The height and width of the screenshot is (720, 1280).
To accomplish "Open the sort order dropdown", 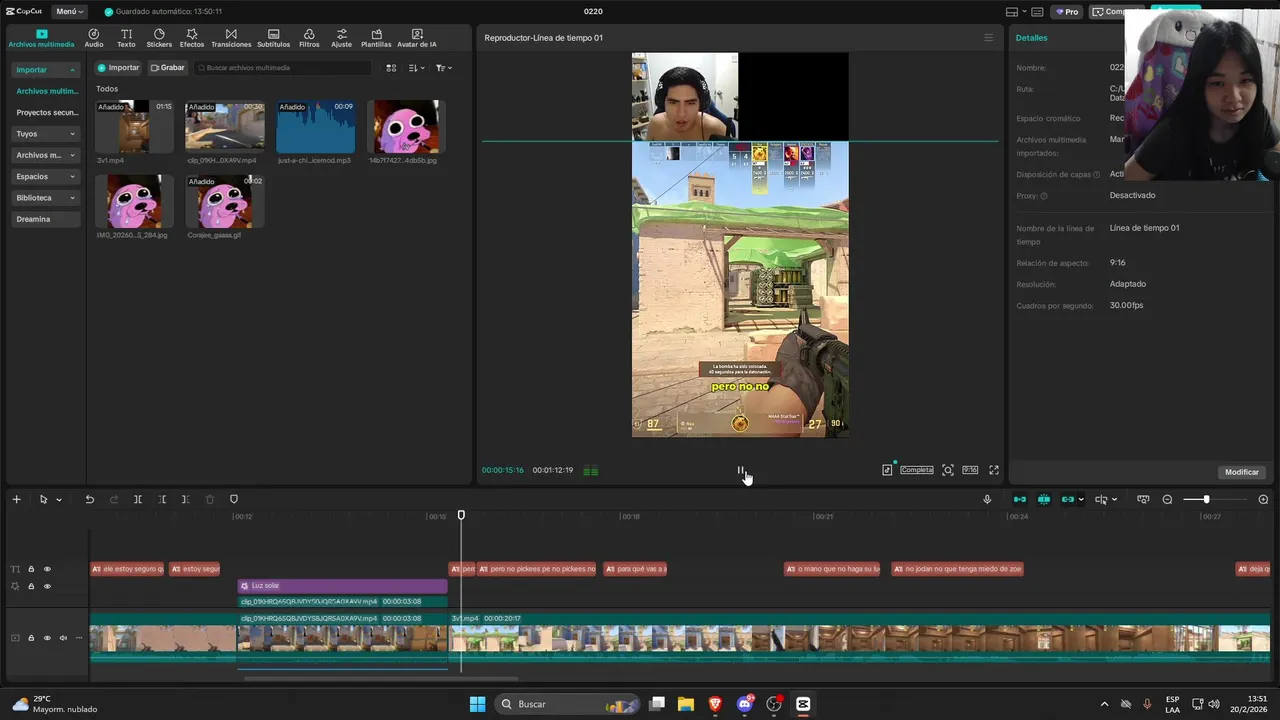I will click(416, 67).
